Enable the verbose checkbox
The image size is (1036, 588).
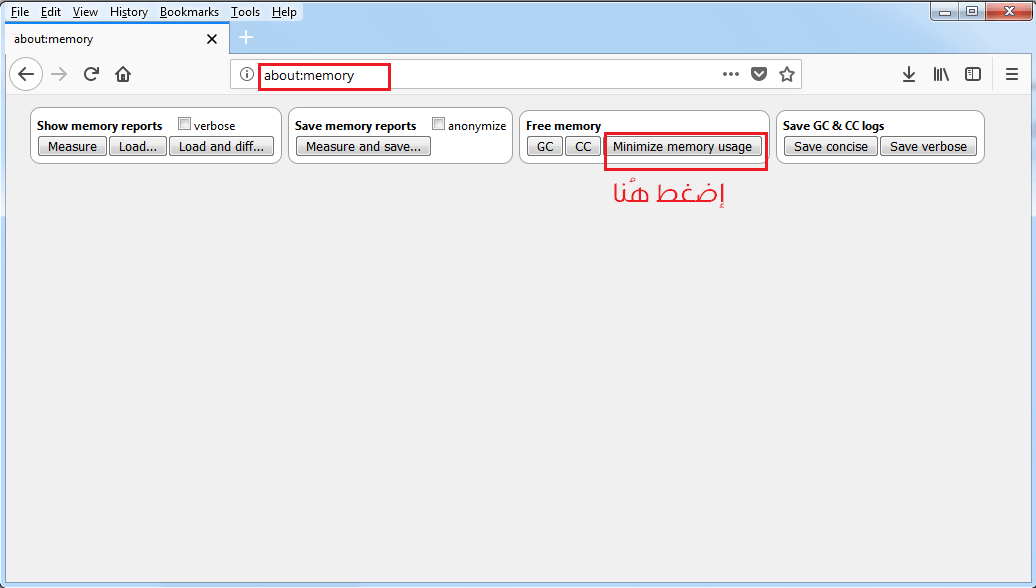click(184, 124)
